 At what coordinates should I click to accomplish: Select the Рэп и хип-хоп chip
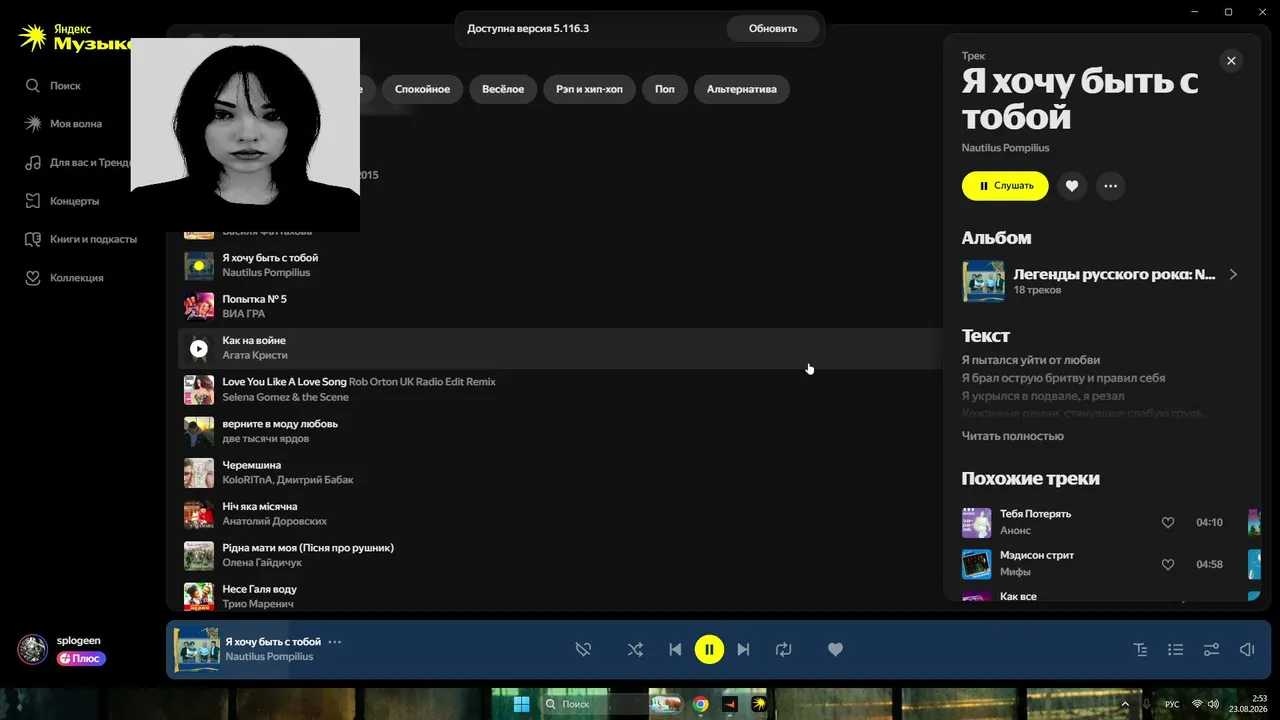589,89
